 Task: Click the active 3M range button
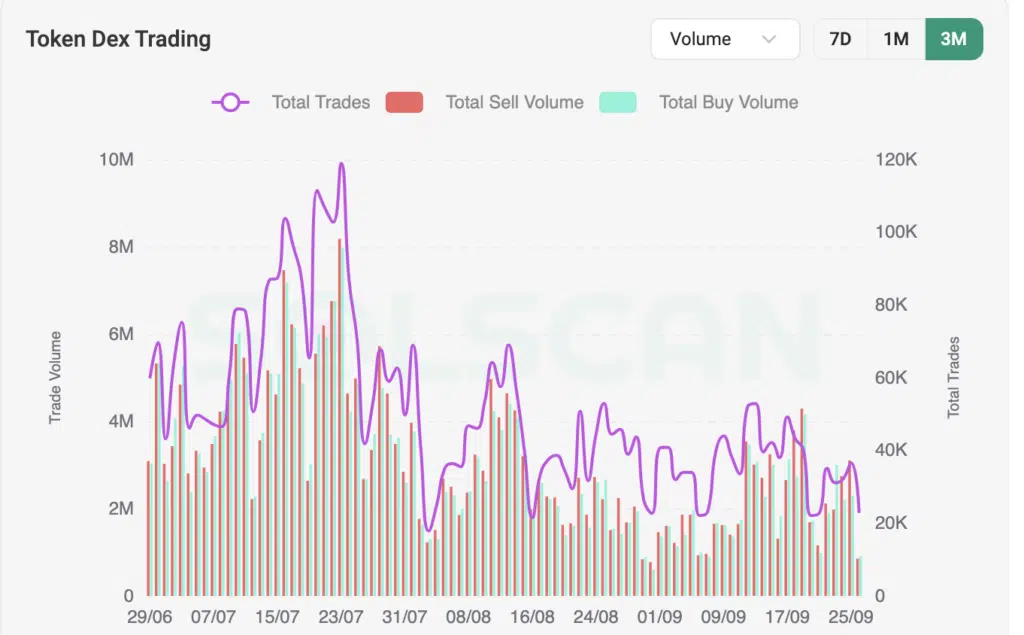(953, 39)
